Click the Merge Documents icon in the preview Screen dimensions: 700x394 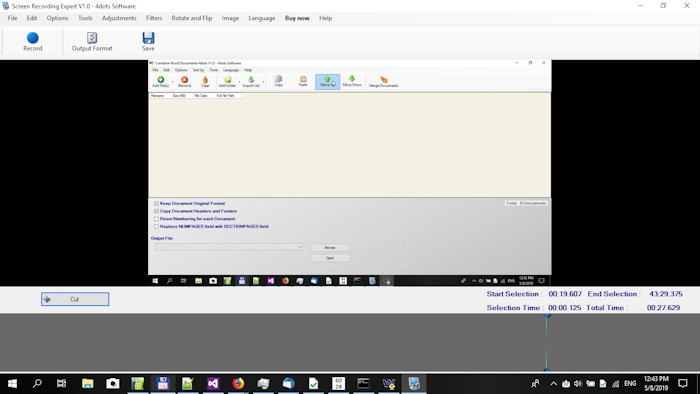pyautogui.click(x=383, y=79)
